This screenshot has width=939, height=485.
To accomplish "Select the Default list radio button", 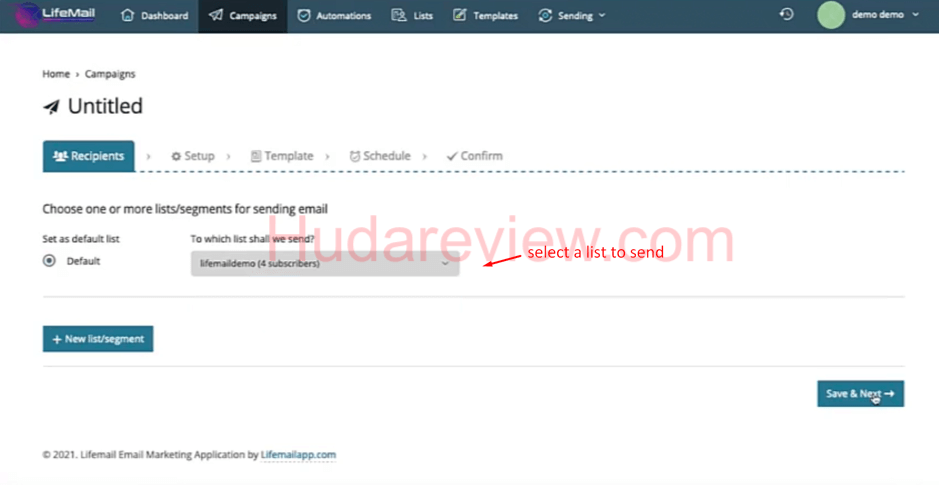I will coord(49,261).
